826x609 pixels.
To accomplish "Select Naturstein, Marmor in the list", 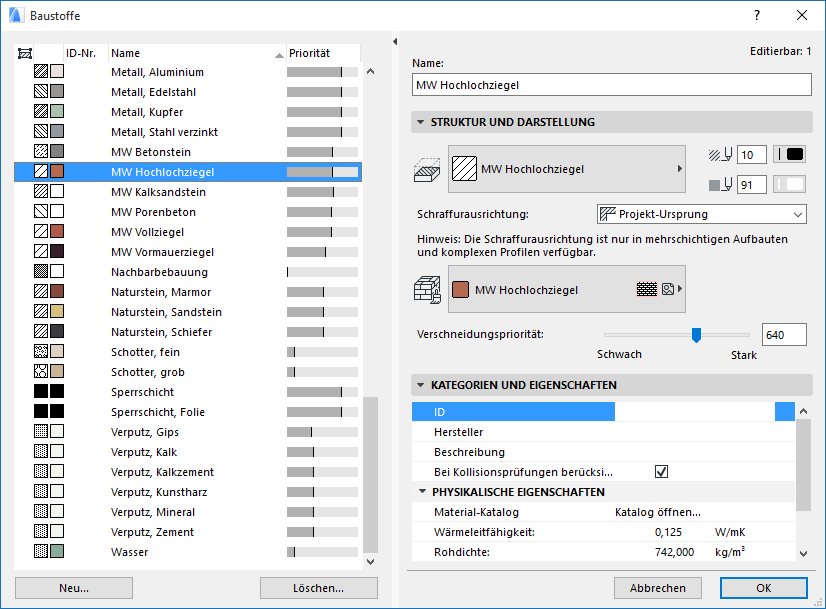I will 188,292.
